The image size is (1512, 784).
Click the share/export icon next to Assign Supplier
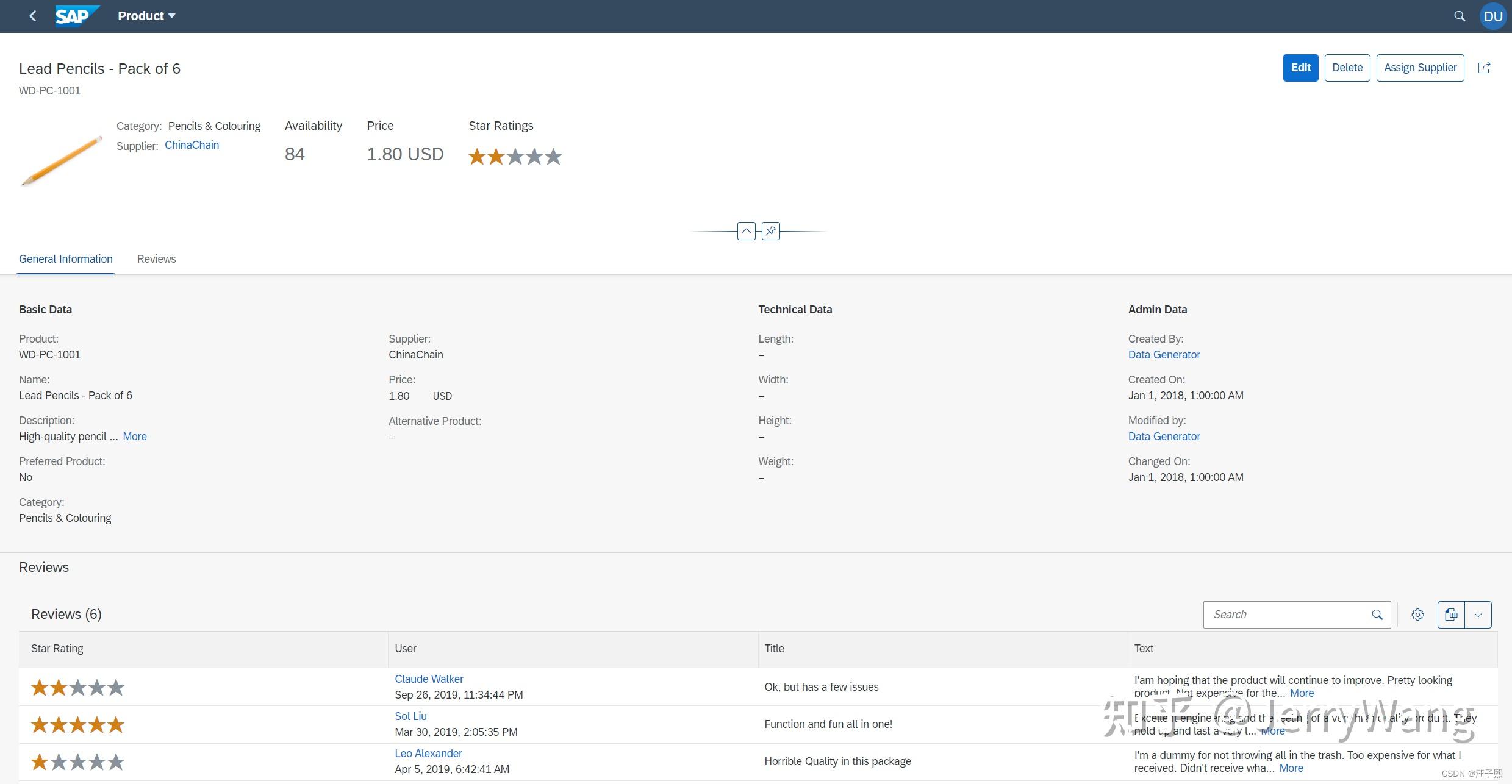[x=1485, y=67]
